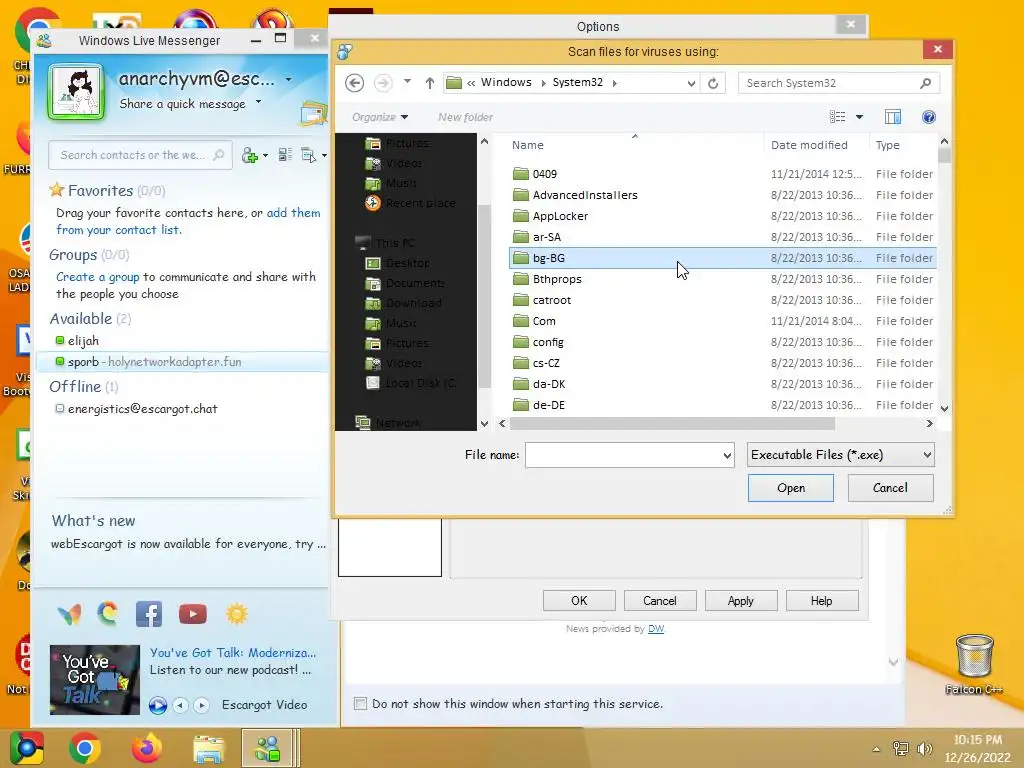Click the volume icon in system tray
Image resolution: width=1024 pixels, height=768 pixels.
(925, 748)
